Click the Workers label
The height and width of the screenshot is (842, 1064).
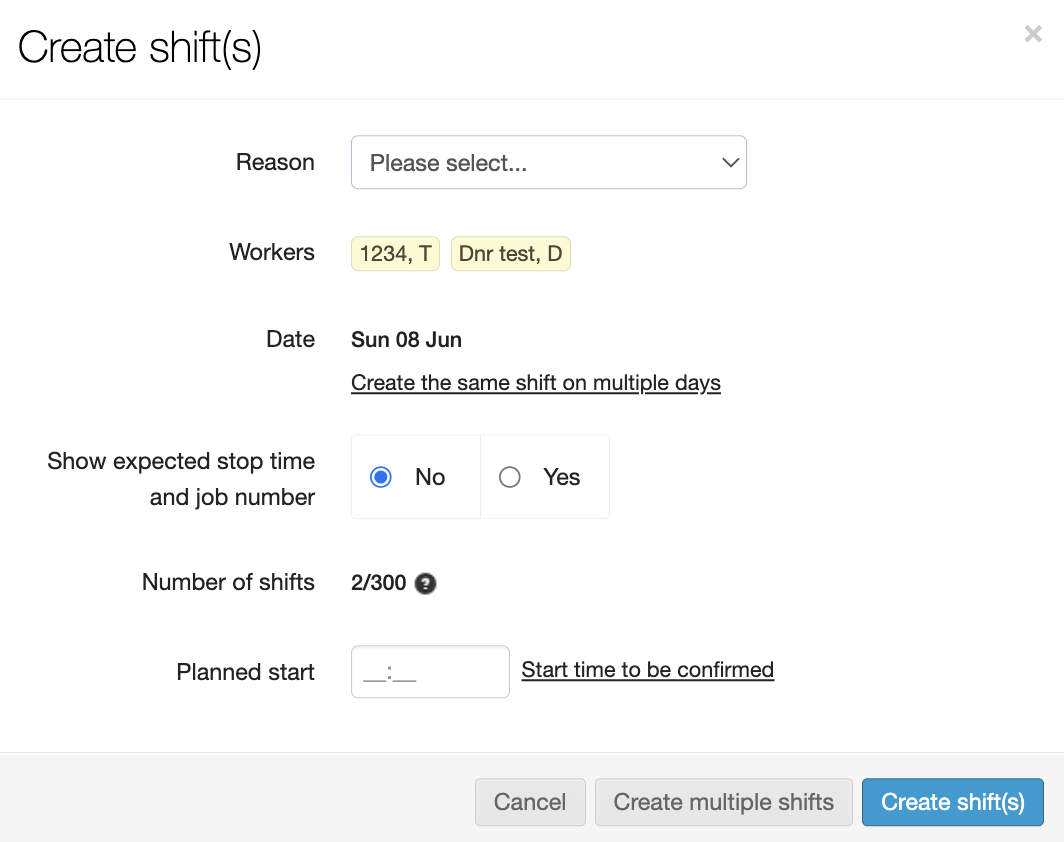point(272,252)
